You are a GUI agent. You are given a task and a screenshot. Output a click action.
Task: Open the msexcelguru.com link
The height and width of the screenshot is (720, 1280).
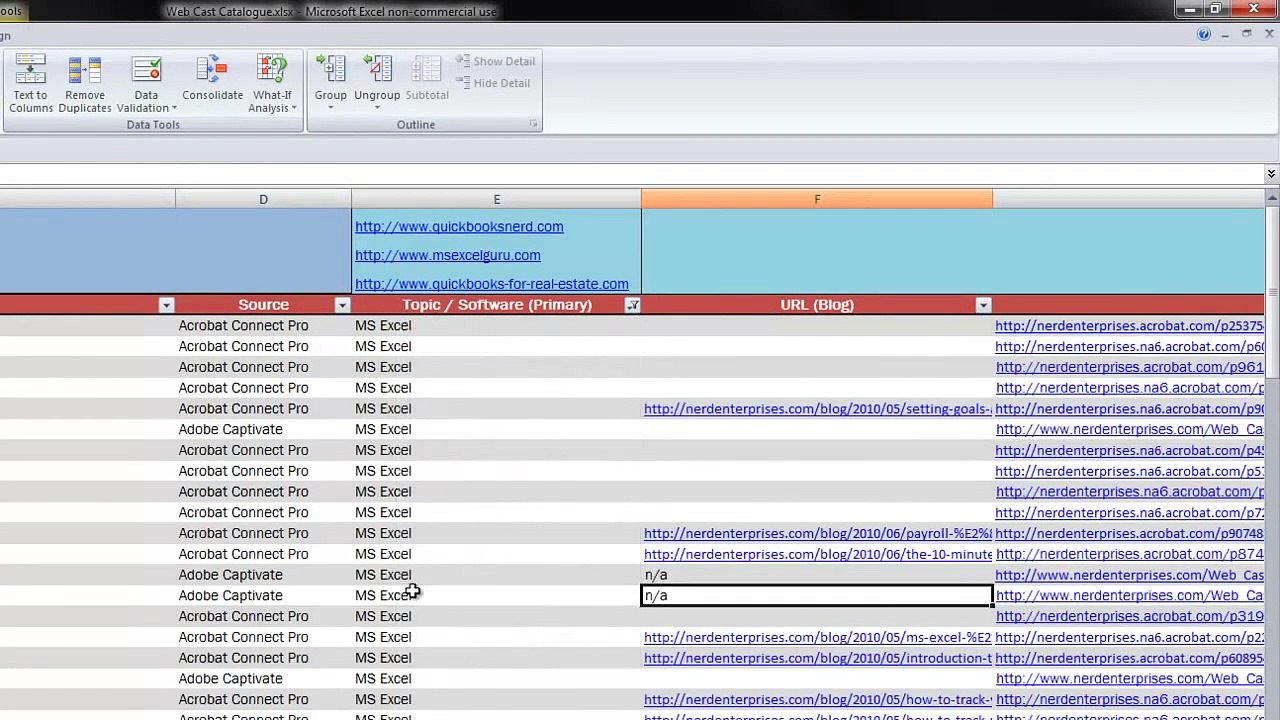click(448, 255)
